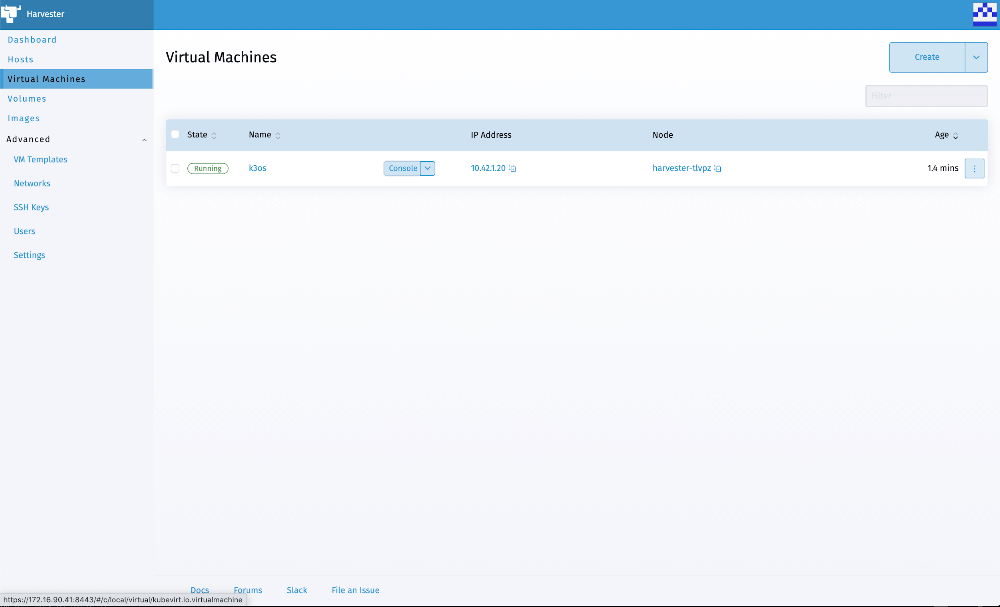The width and height of the screenshot is (1000, 607).
Task: Click the Create button
Action: (x=927, y=57)
